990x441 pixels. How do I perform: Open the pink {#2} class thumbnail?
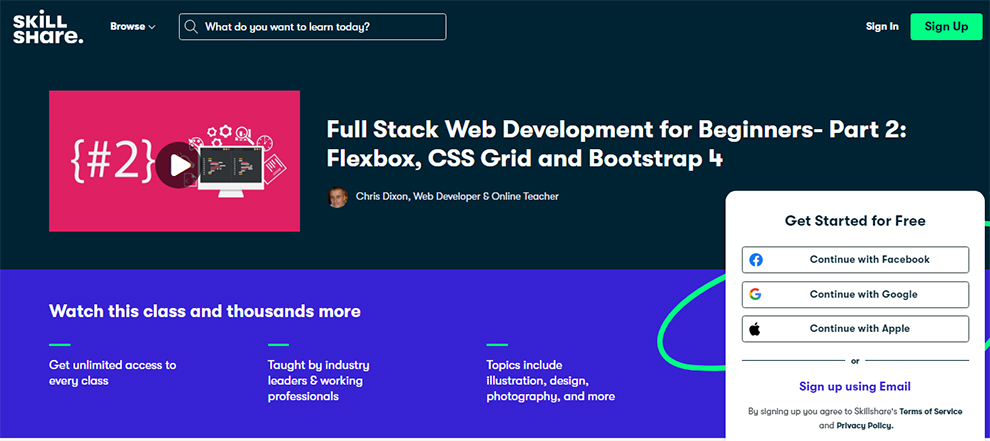174,161
